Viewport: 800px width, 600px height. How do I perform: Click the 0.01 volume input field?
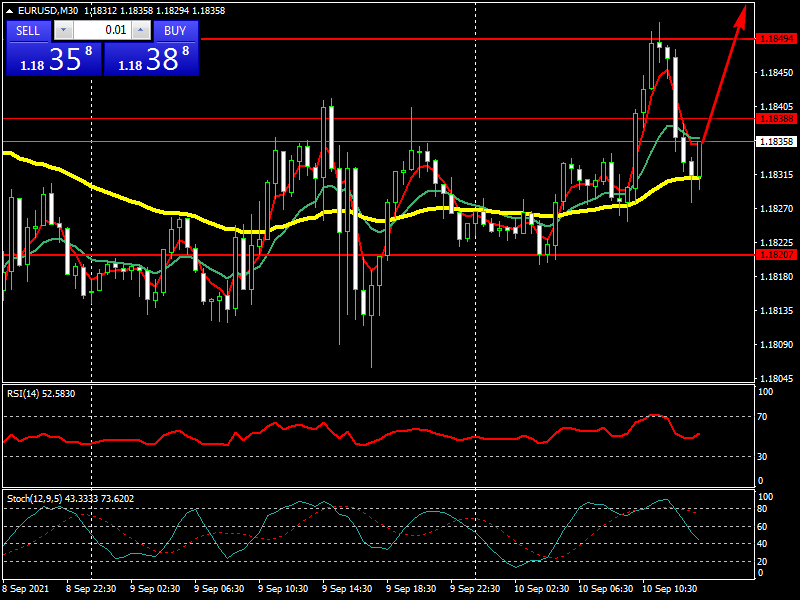pyautogui.click(x=103, y=30)
